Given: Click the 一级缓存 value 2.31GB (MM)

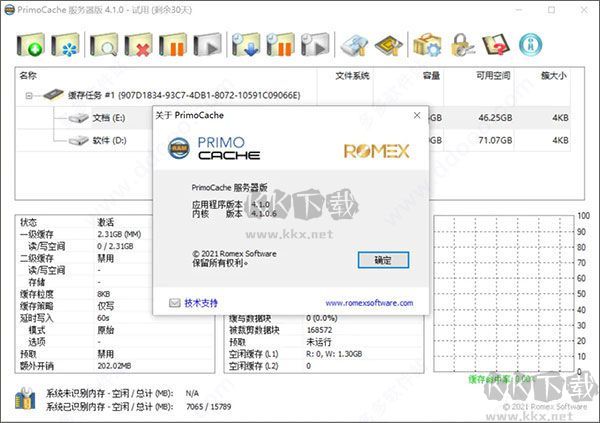Looking at the screenshot, I should coord(119,234).
